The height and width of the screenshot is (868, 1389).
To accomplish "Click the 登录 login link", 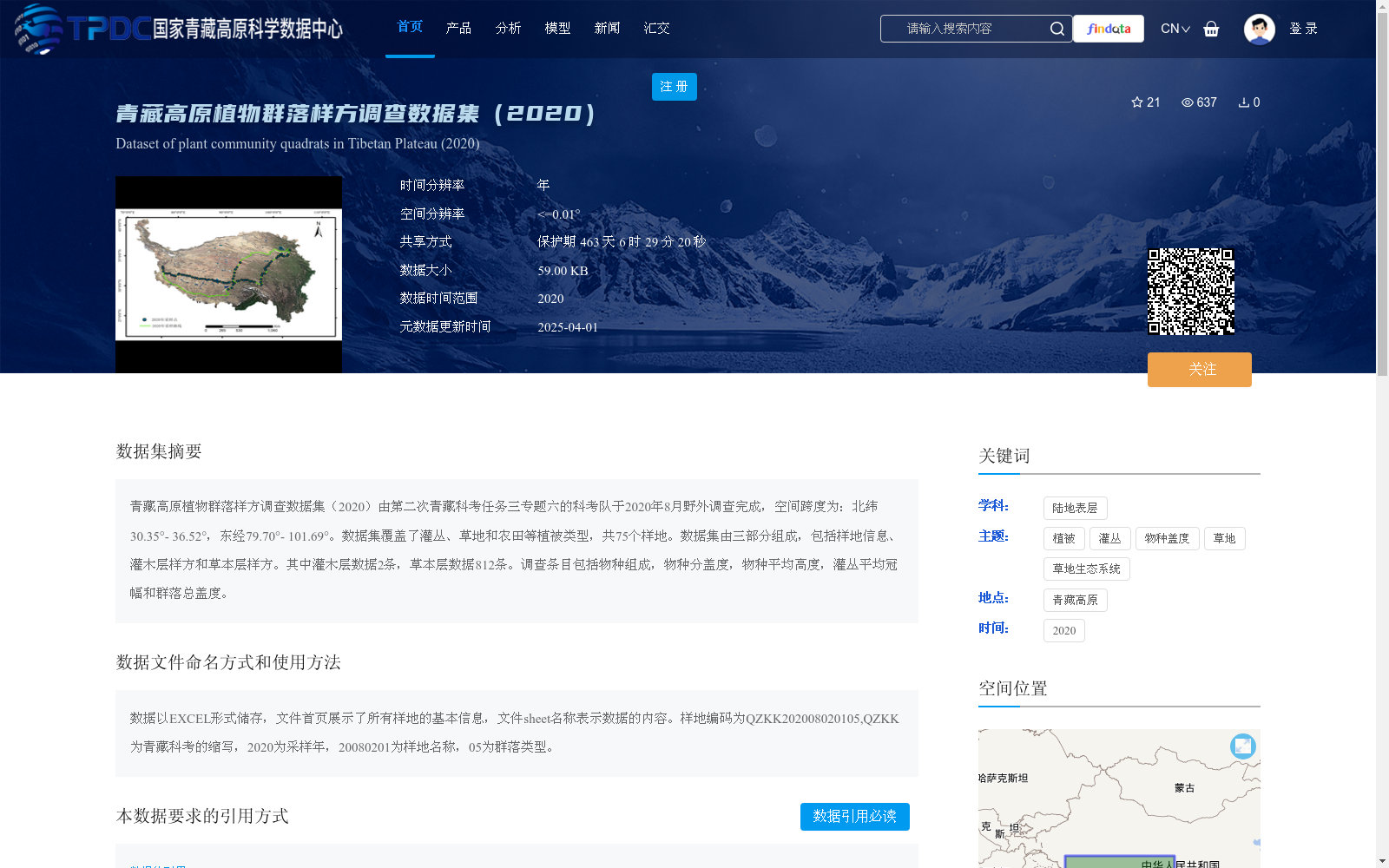I will click(x=1303, y=29).
